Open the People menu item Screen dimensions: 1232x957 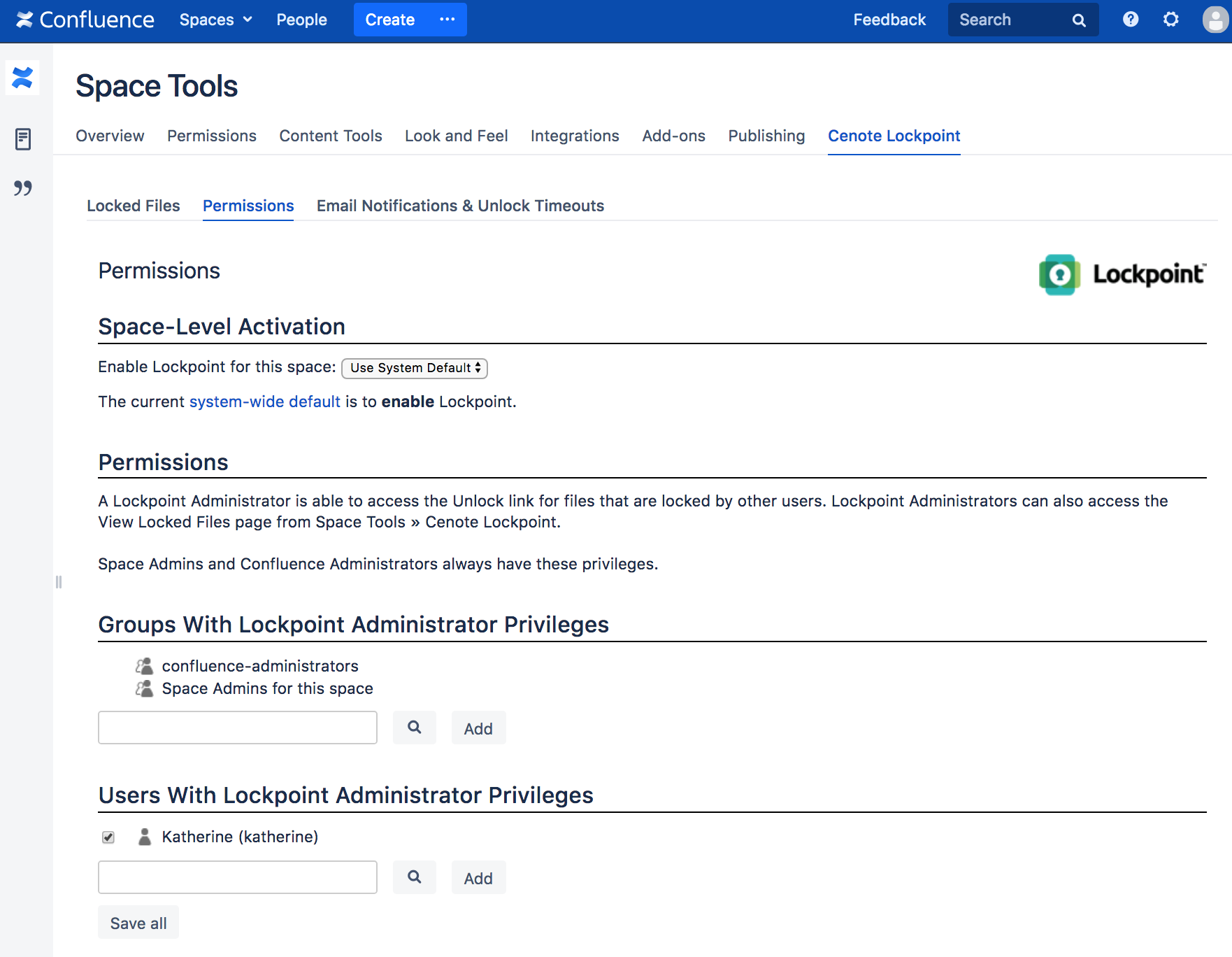[301, 20]
